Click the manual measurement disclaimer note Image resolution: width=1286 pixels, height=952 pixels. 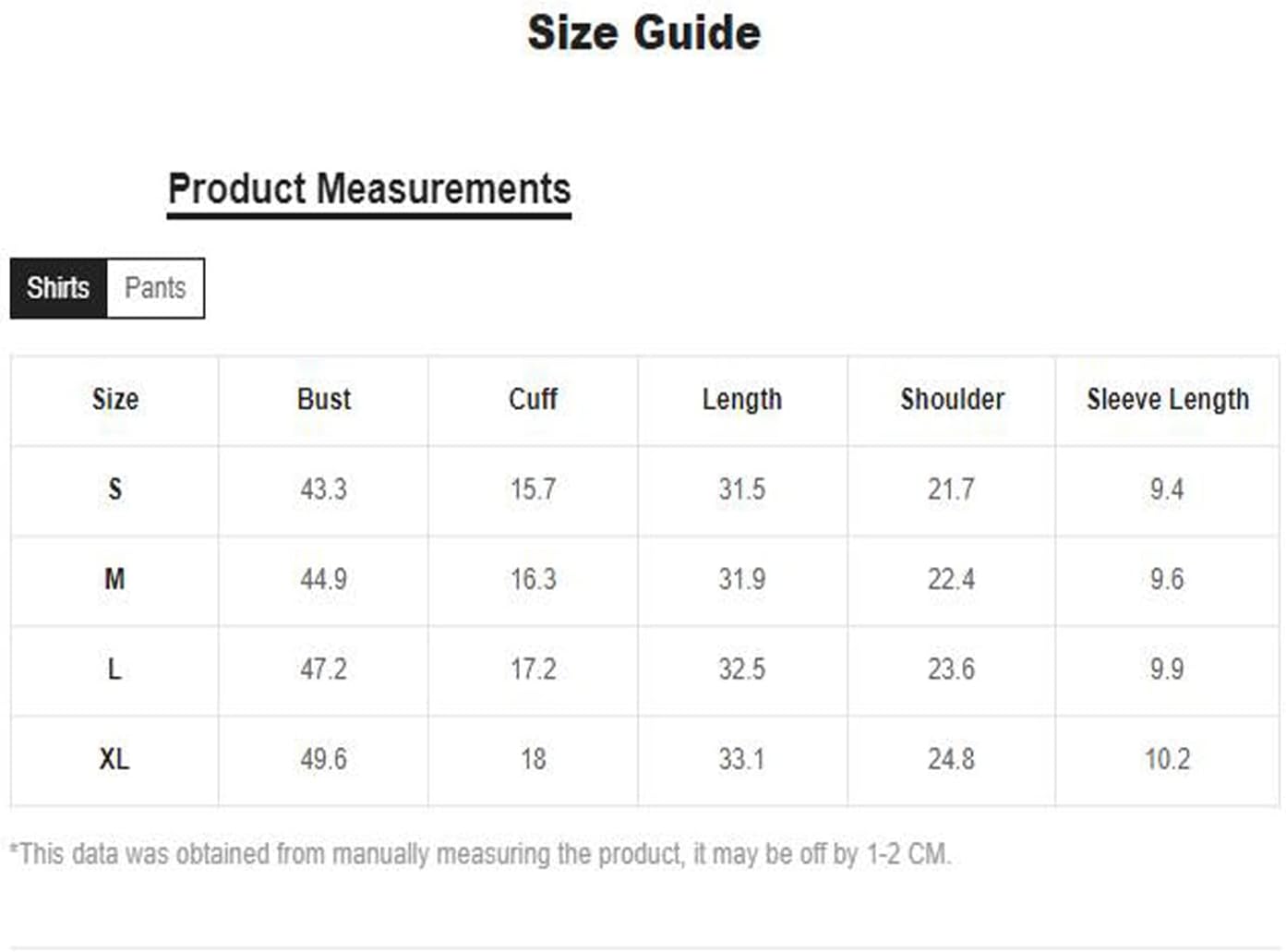coord(480,853)
